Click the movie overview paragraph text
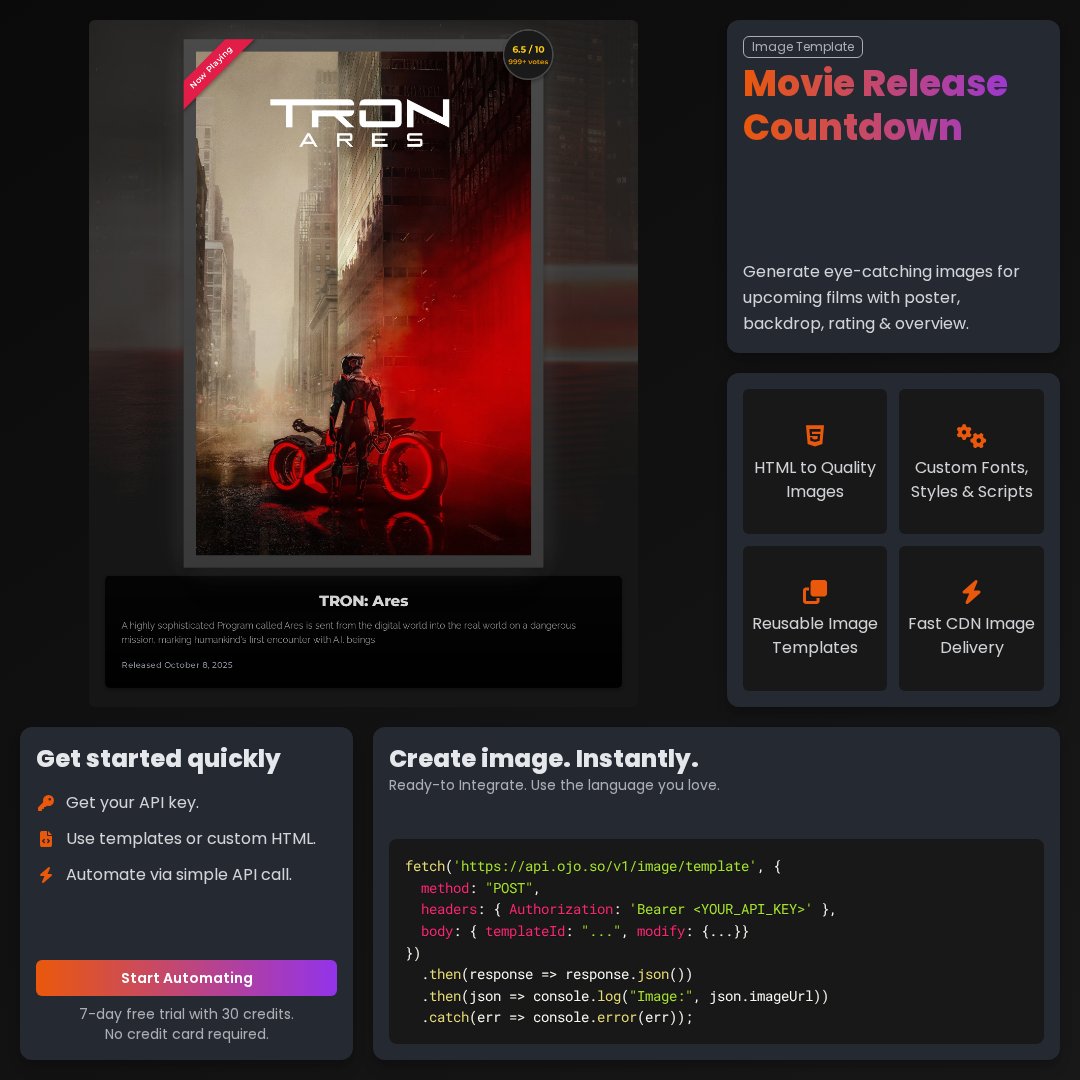This screenshot has width=1080, height=1080. point(349,632)
